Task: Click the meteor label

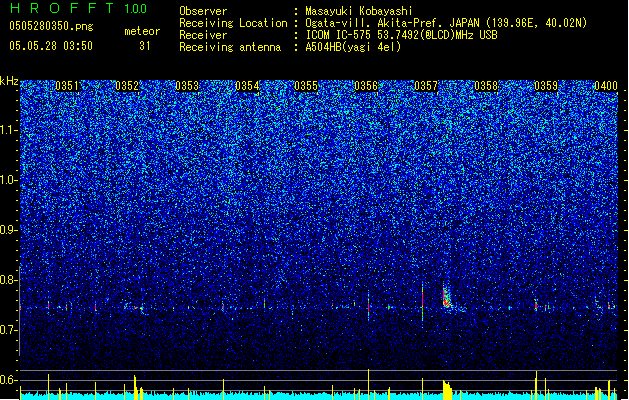Action: point(142,31)
